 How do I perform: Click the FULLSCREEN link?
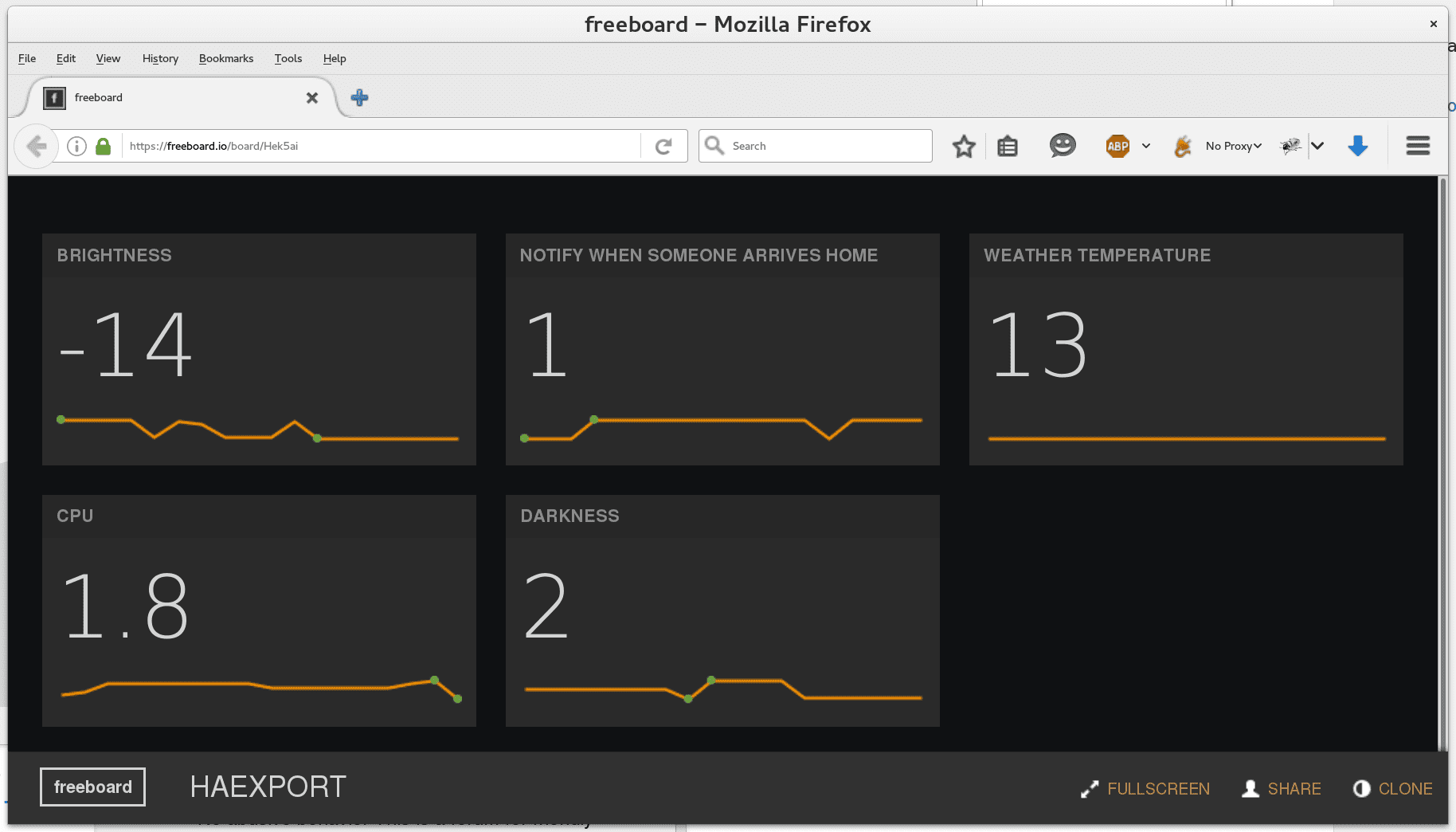pyautogui.click(x=1145, y=789)
